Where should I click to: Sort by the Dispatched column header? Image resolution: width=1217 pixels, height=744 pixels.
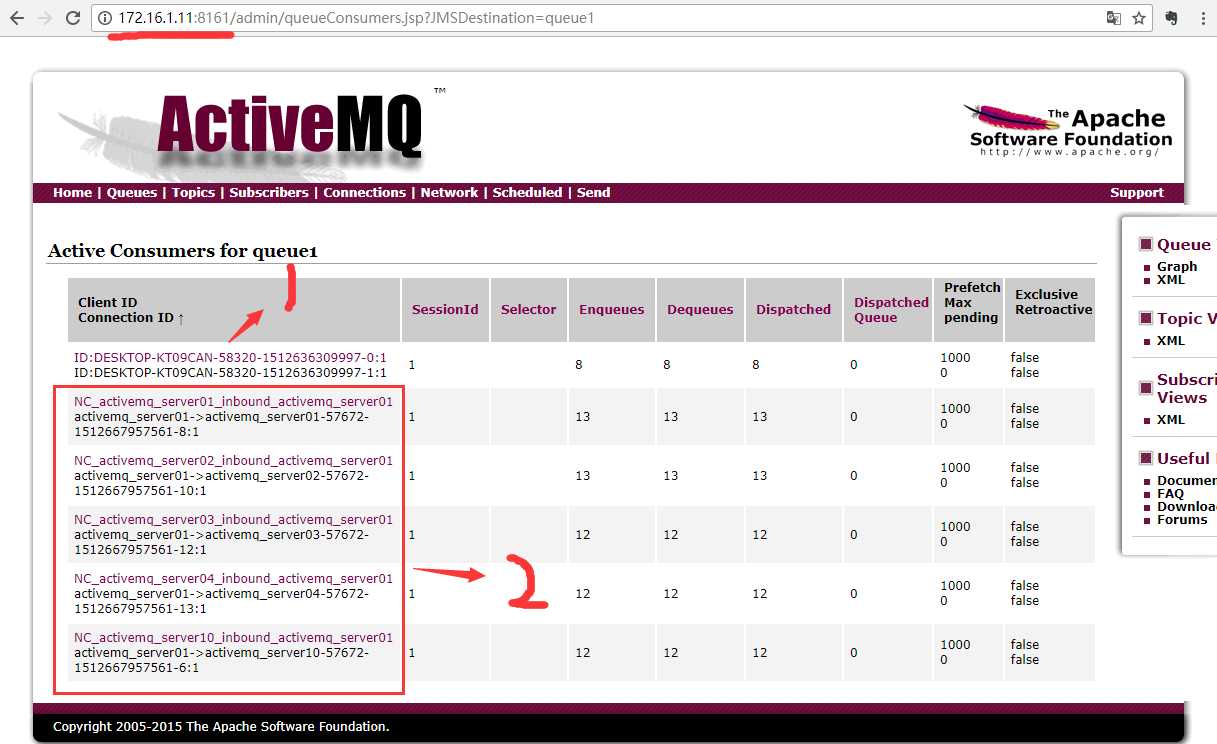pos(793,310)
